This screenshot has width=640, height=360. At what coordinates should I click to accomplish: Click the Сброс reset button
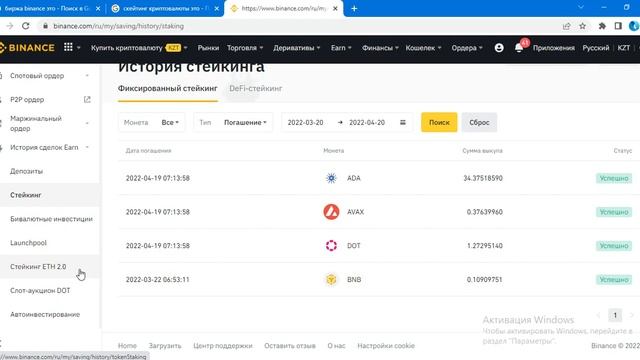(479, 122)
